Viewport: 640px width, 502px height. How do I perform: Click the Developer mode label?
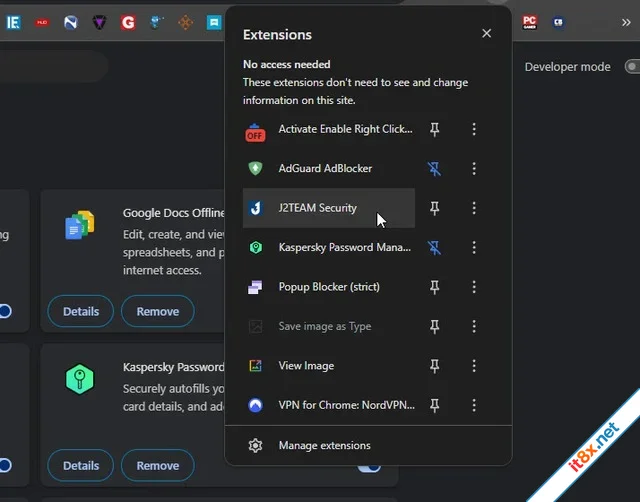click(567, 67)
